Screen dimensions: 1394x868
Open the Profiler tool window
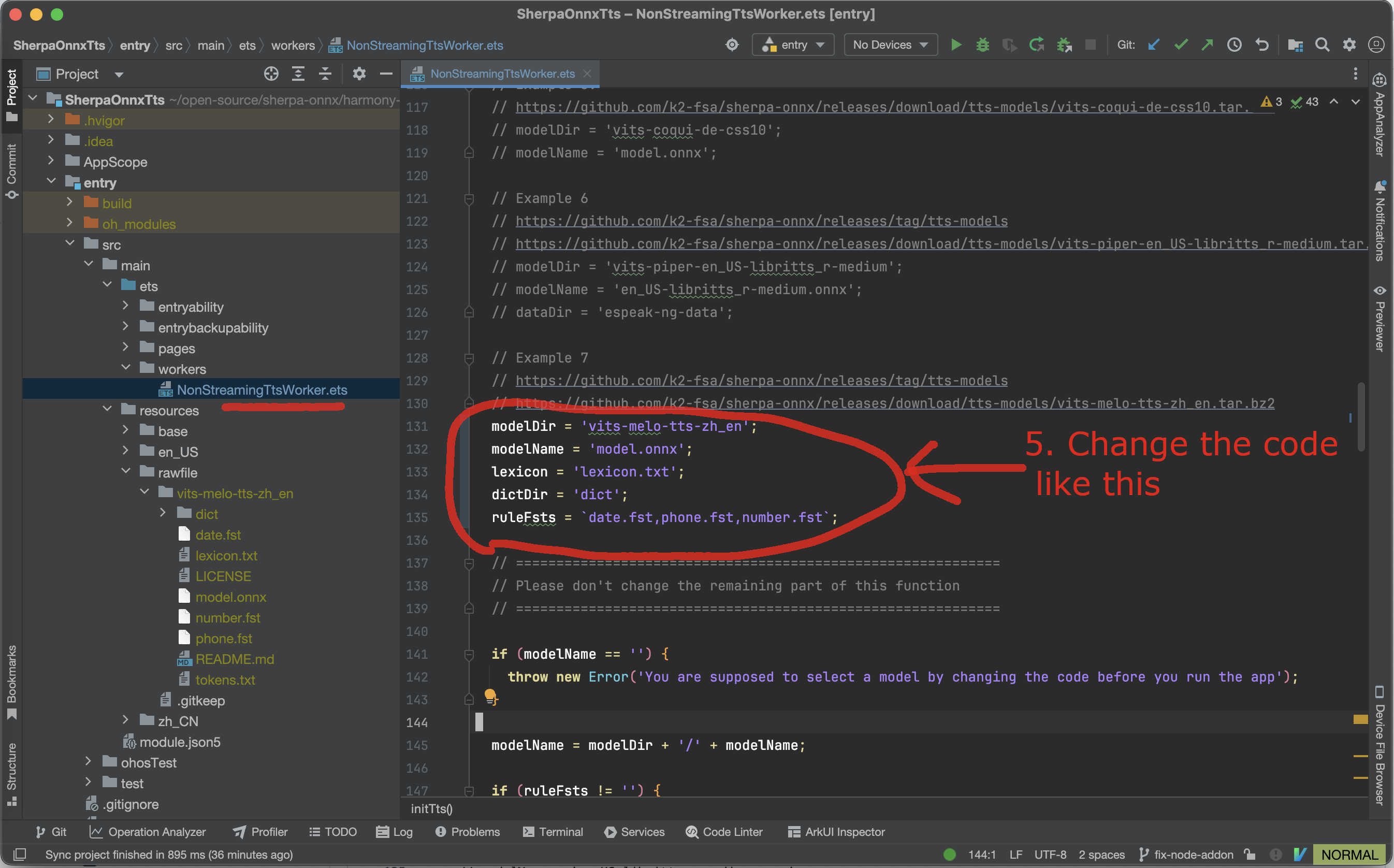point(260,832)
